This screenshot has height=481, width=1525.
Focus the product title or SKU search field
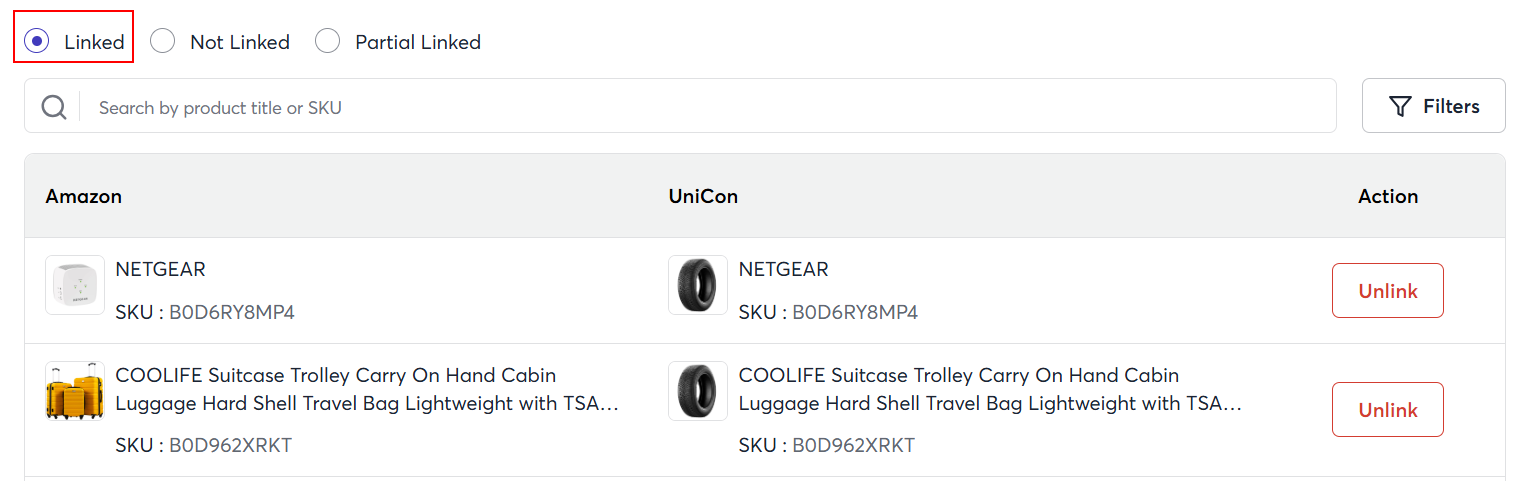(x=700, y=107)
